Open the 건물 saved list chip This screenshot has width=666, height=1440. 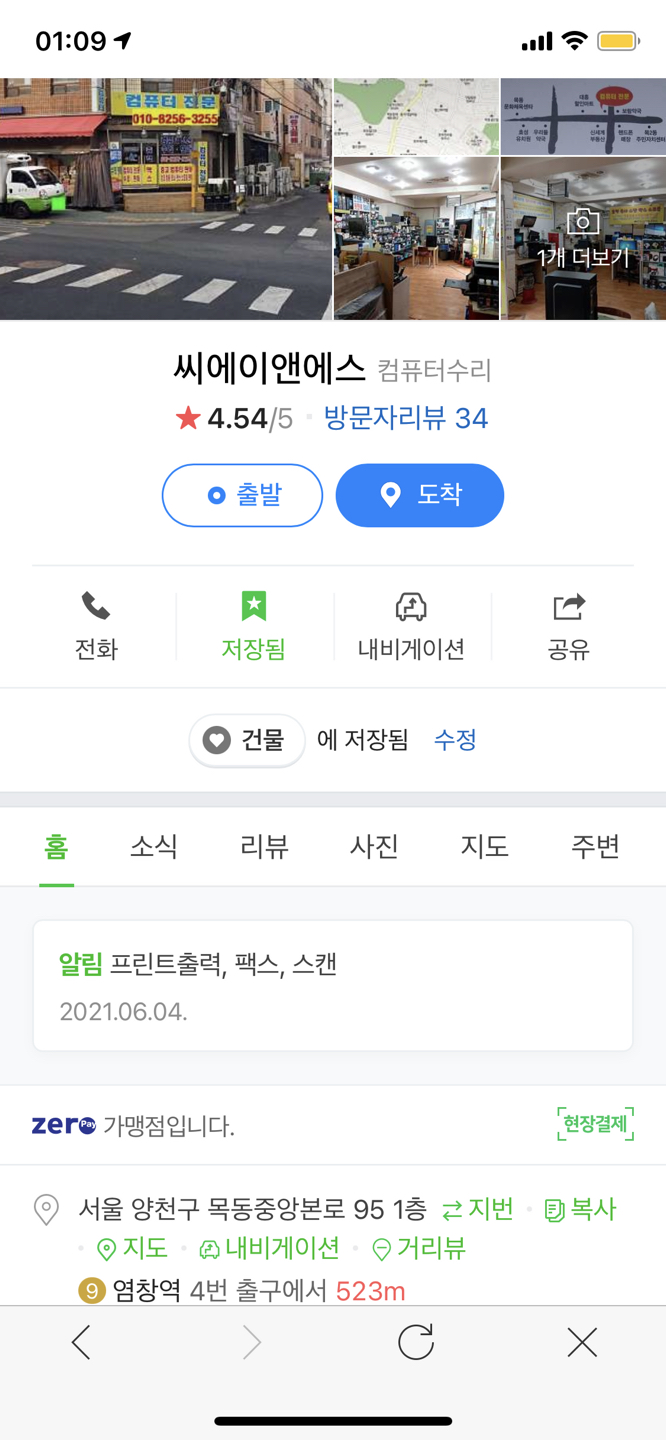pos(247,740)
